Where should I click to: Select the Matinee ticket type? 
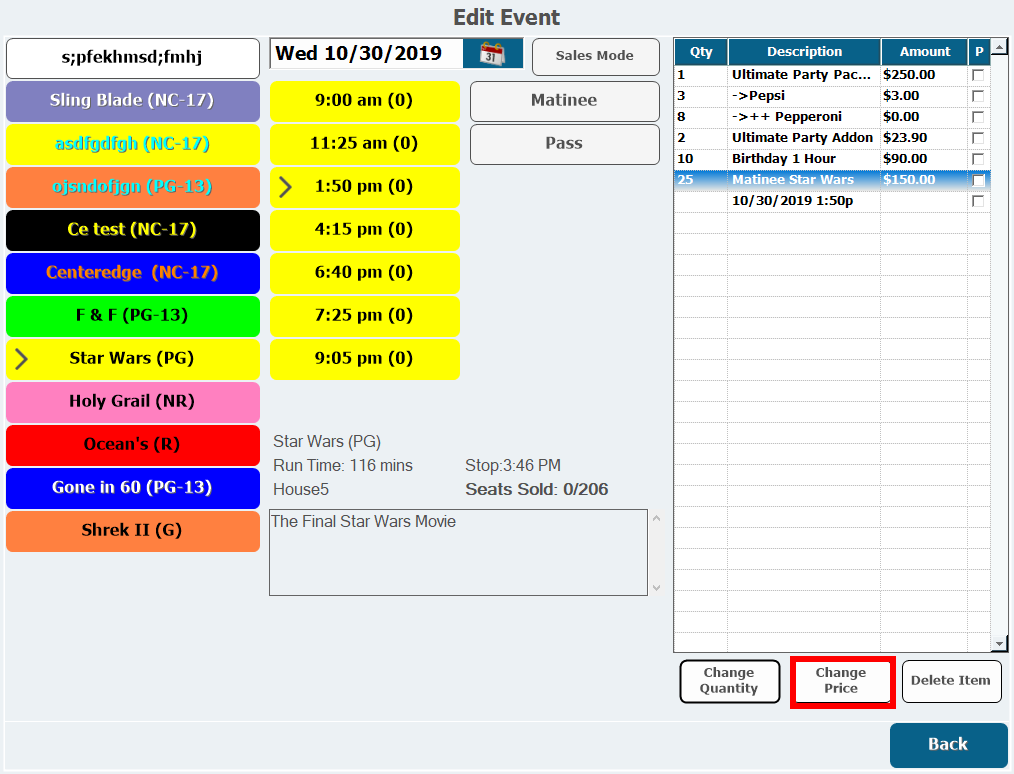[x=564, y=101]
